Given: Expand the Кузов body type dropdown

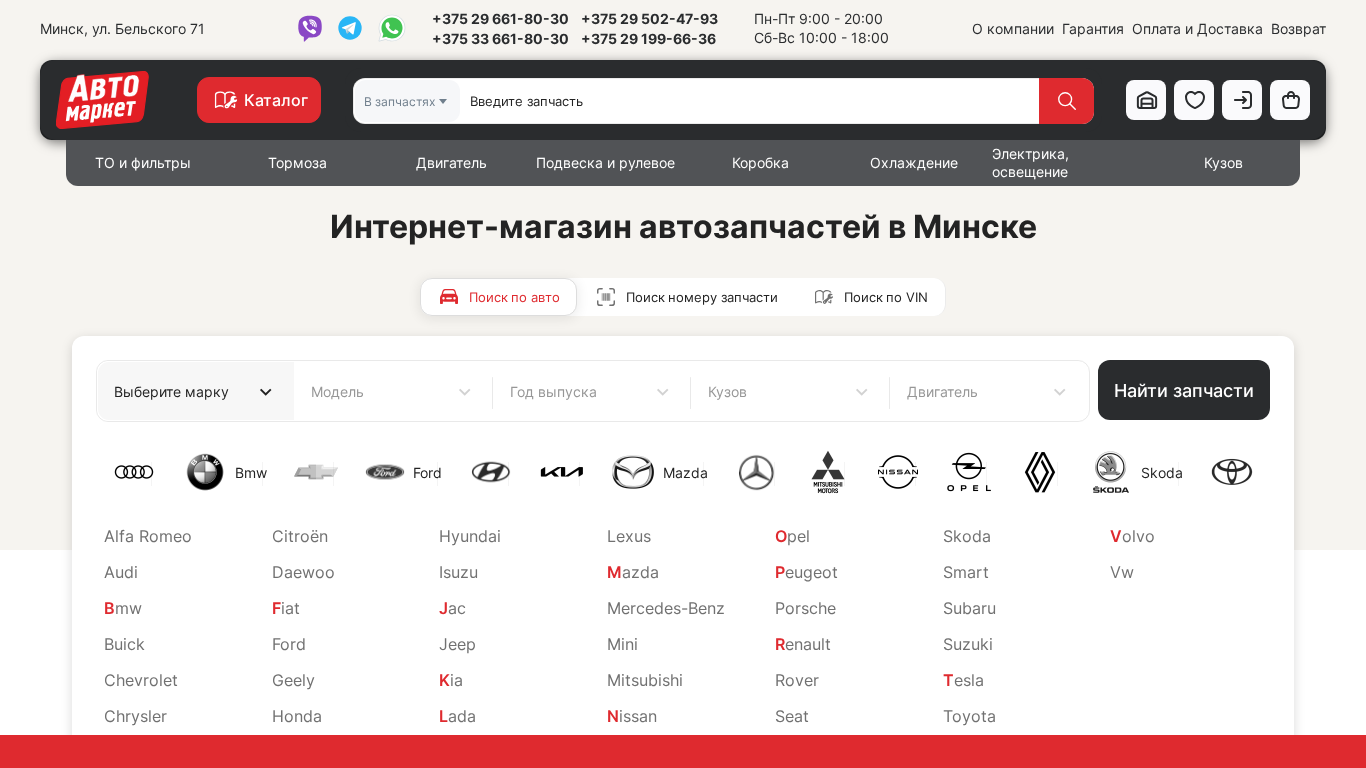Looking at the screenshot, I should point(789,391).
